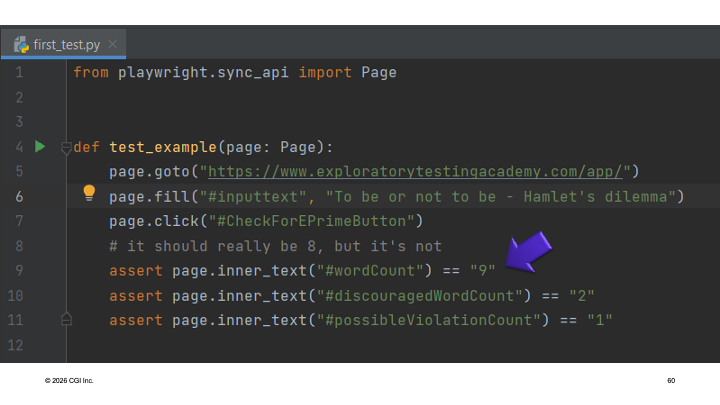Screen dimensions: 720x405
Task: Click line number 7 in the gutter
Action: pos(19,221)
